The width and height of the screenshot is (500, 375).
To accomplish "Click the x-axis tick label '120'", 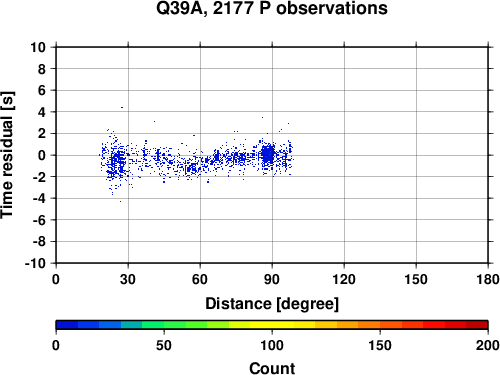I will pos(344,279).
